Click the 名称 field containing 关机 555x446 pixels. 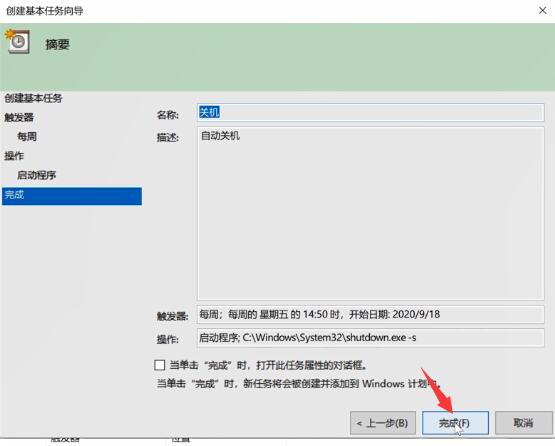(x=370, y=113)
